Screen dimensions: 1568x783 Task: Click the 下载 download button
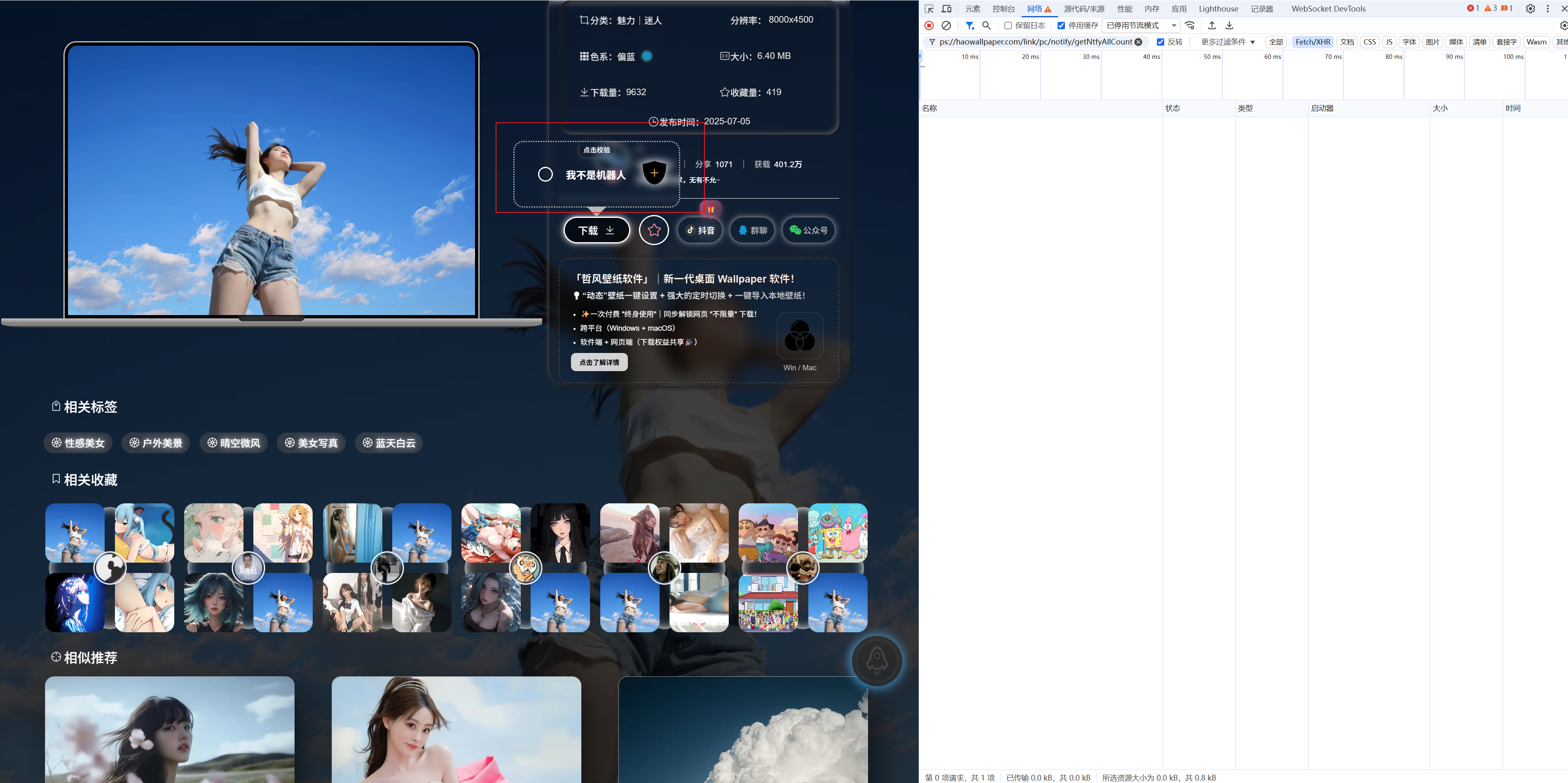tap(597, 230)
